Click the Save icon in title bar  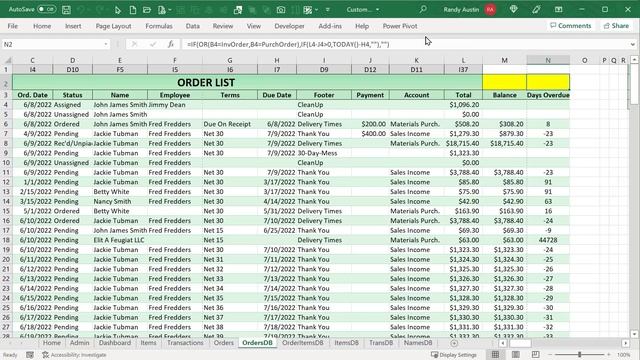(66, 9)
